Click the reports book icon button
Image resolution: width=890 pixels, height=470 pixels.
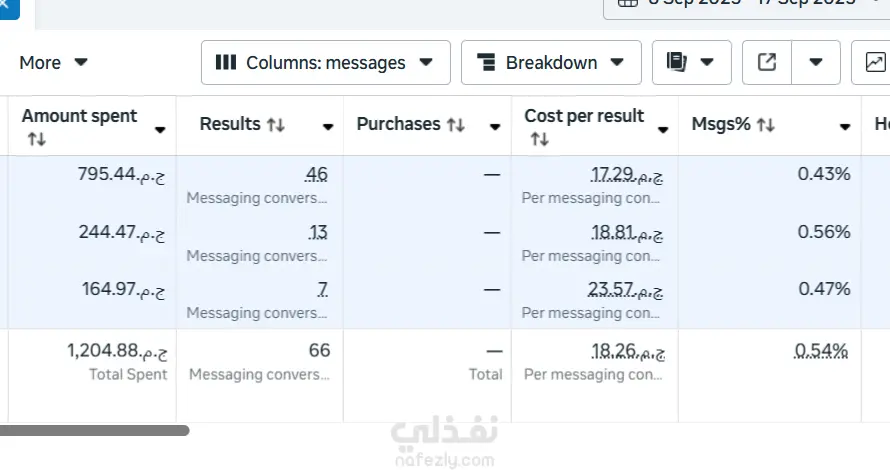[x=691, y=62]
